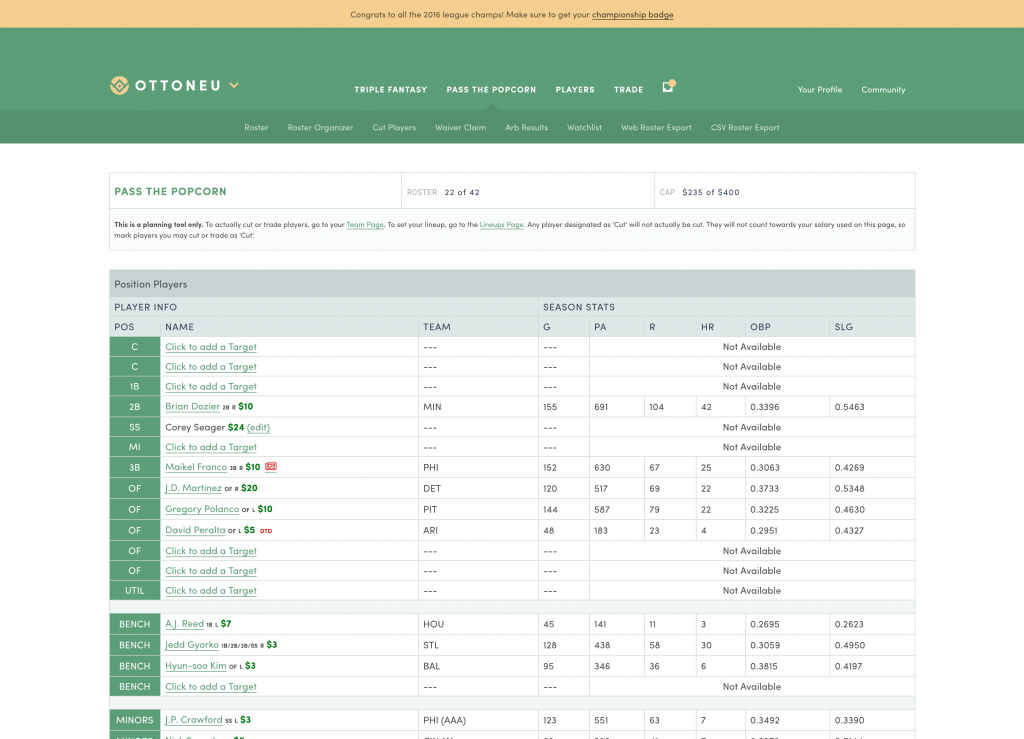1024x739 pixels.
Task: Add a target in the 1B row
Action: point(211,386)
